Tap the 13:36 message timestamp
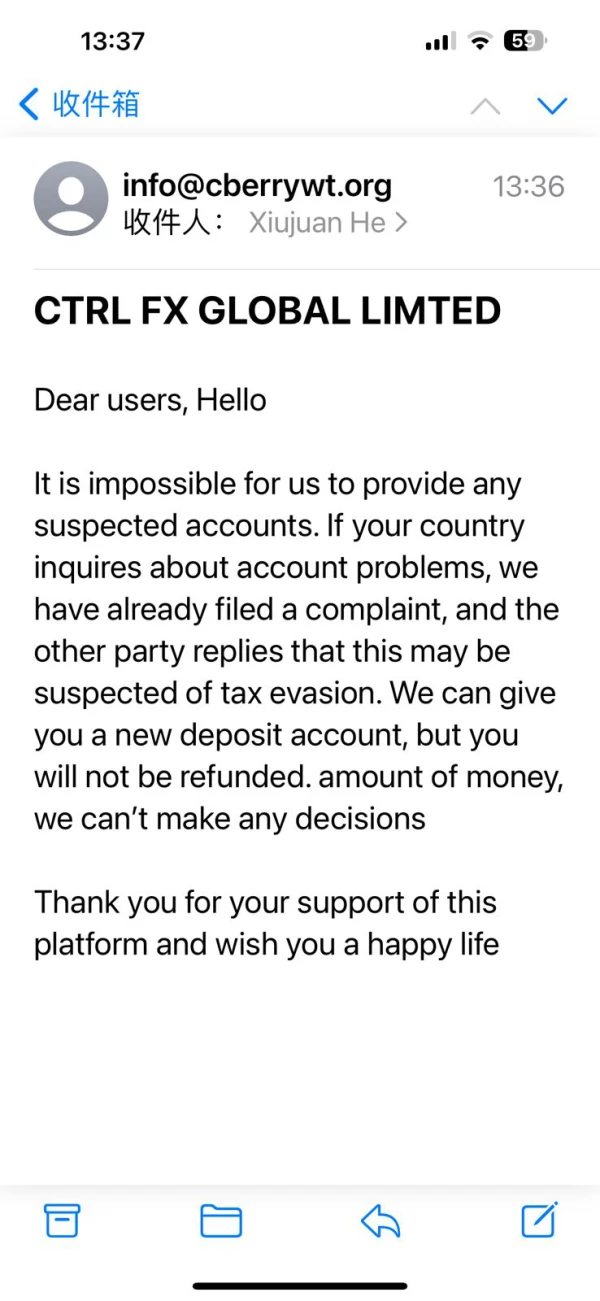 528,186
